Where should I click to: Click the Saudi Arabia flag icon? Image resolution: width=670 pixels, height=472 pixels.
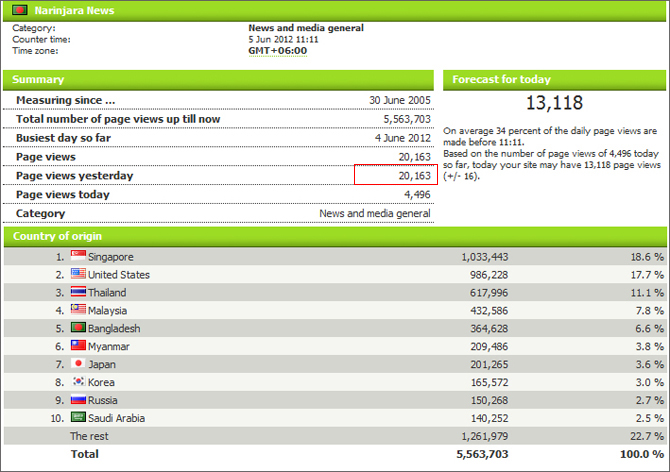[77, 418]
